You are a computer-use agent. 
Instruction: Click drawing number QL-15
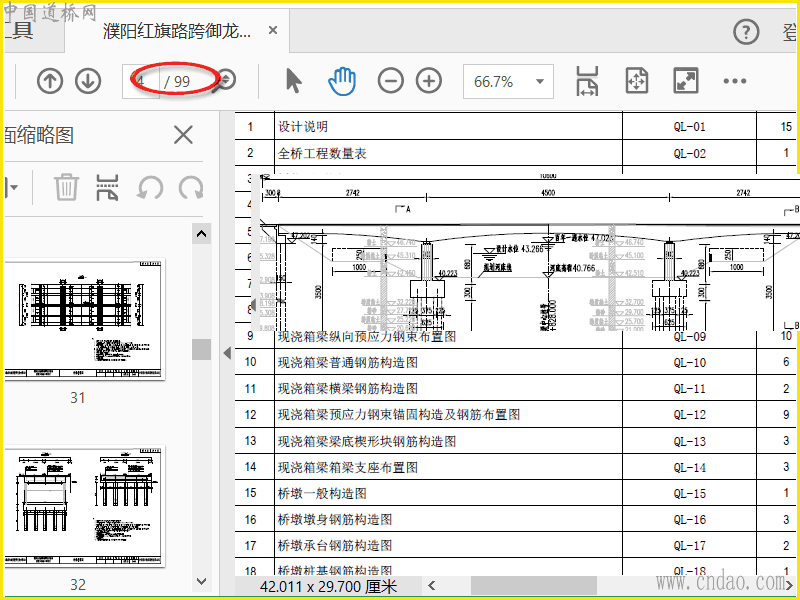click(x=689, y=493)
